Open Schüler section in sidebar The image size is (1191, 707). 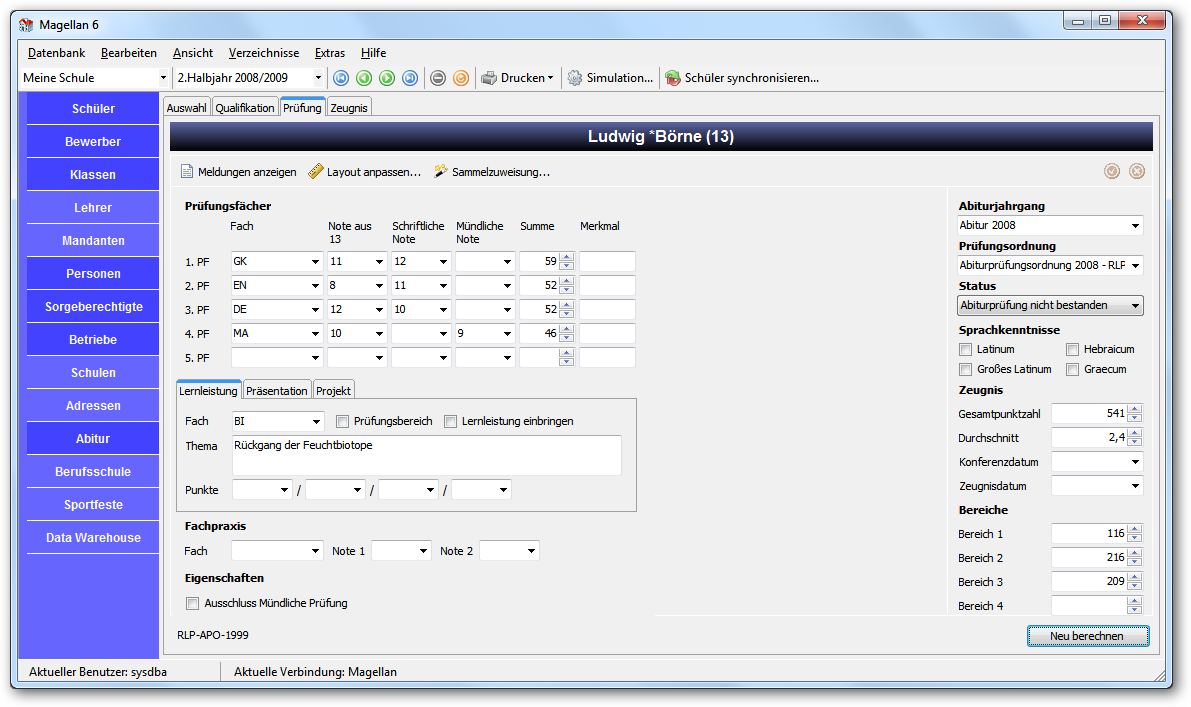(x=93, y=109)
